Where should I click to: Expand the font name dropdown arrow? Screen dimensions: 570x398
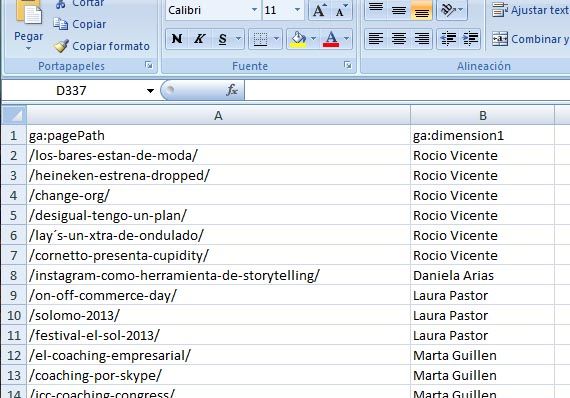pyautogui.click(x=255, y=10)
